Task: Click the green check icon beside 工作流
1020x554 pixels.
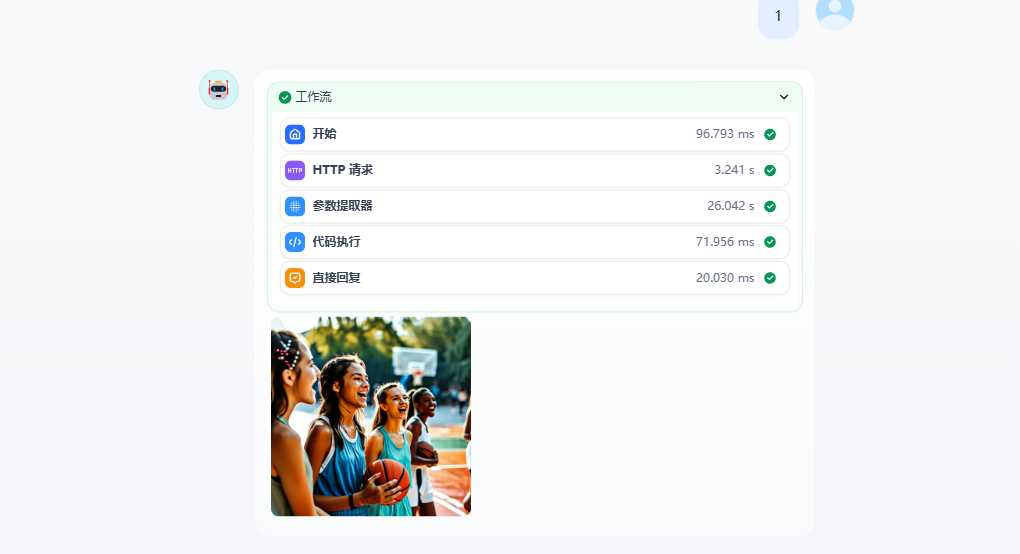Action: coord(285,97)
